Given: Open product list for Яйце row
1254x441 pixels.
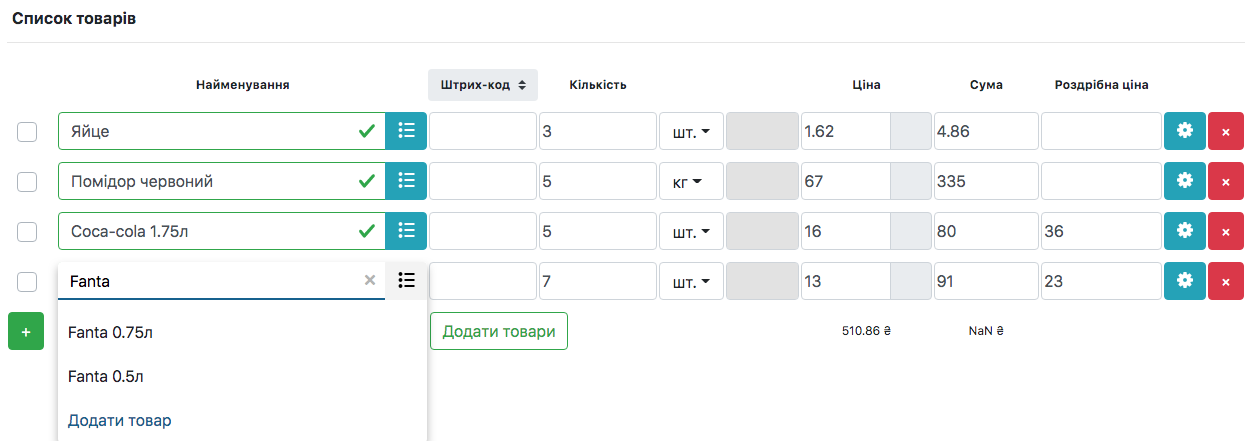Looking at the screenshot, I should pyautogui.click(x=406, y=131).
